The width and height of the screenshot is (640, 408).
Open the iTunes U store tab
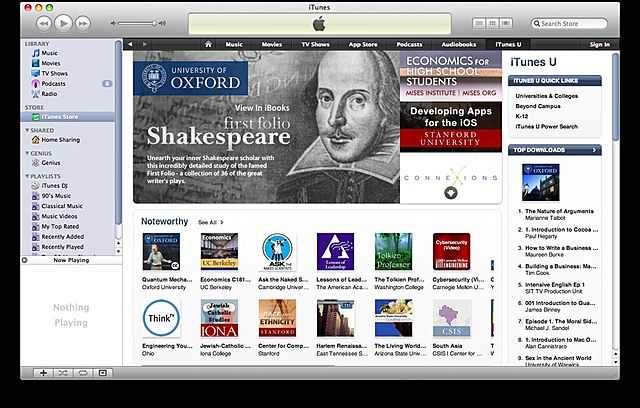tap(508, 44)
